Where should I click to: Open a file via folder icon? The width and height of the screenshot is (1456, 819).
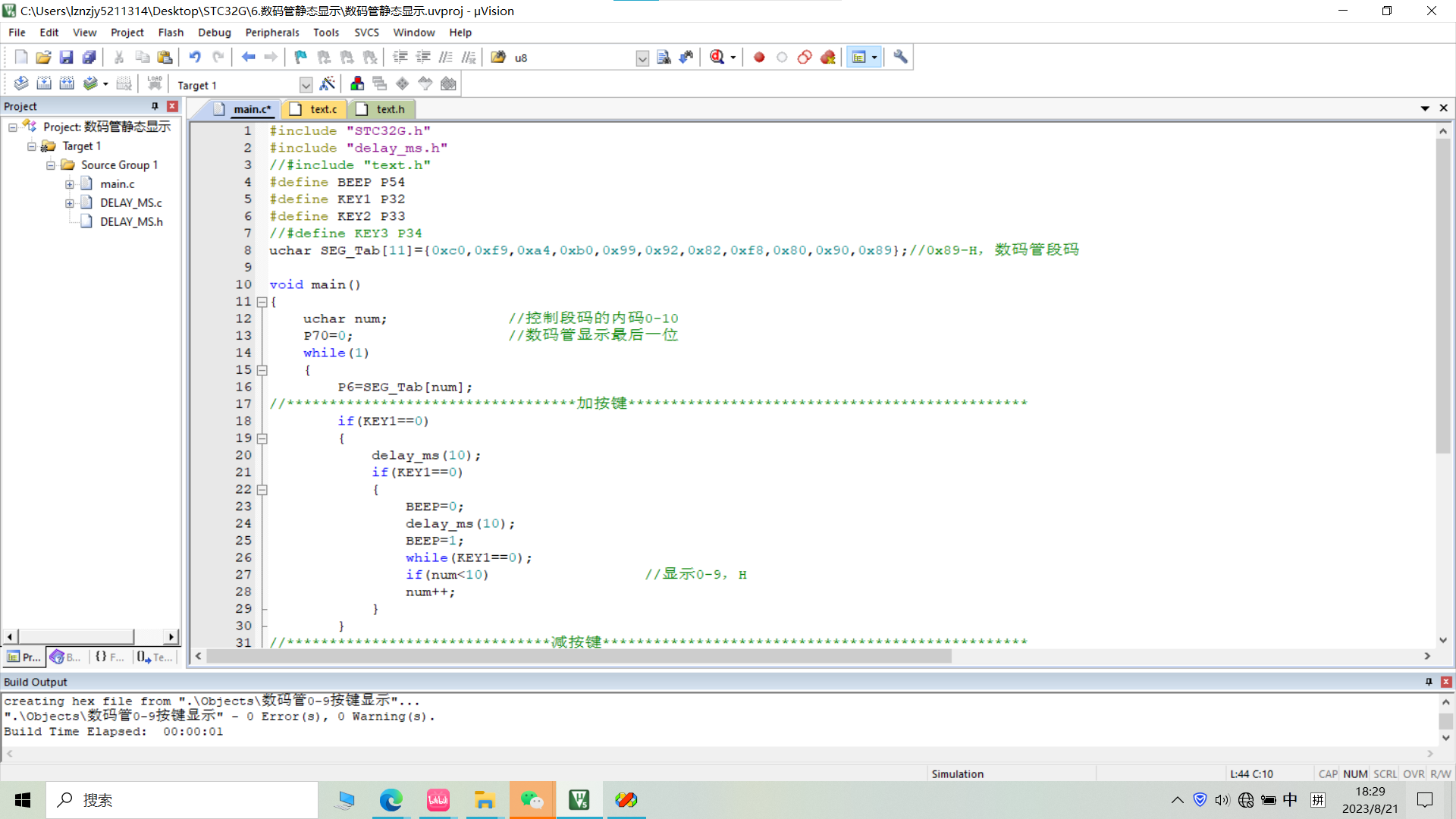pos(43,57)
